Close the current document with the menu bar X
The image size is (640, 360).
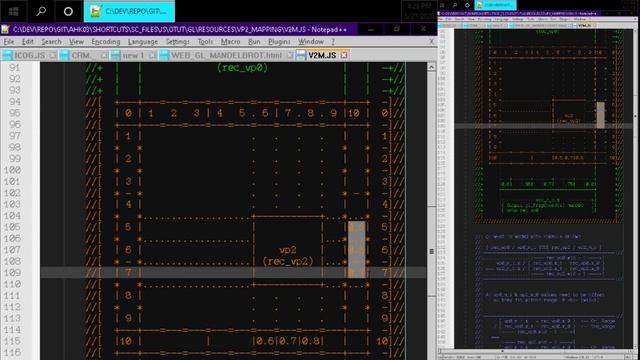coord(431,42)
